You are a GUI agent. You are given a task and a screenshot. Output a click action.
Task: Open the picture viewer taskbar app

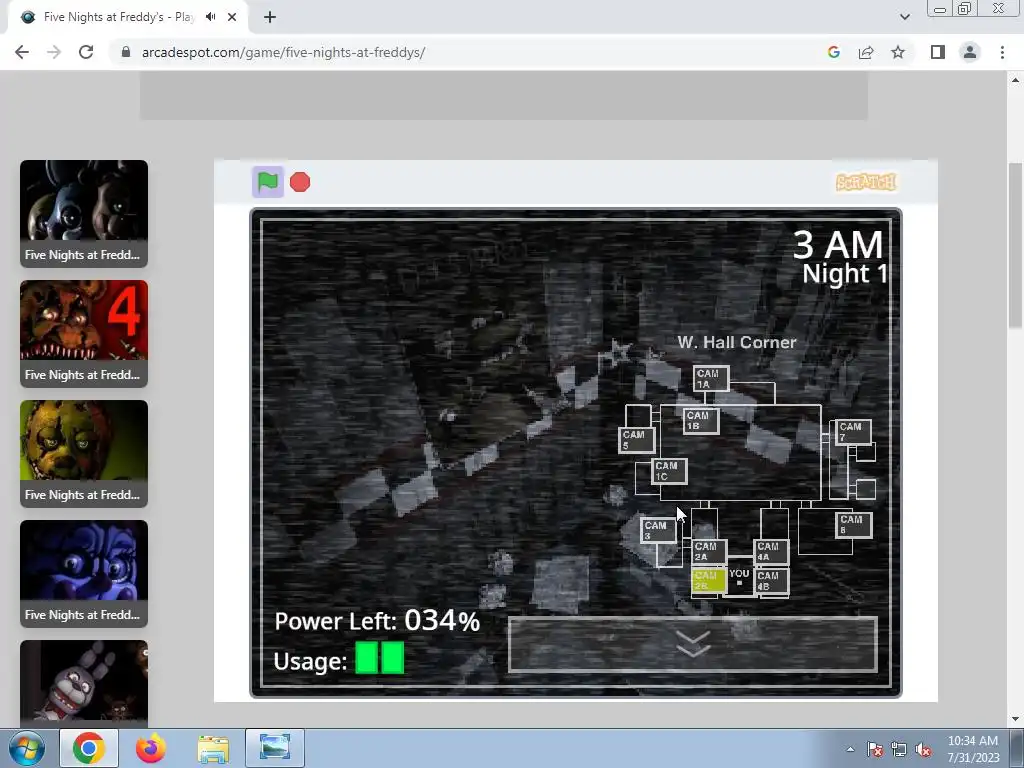pos(275,748)
